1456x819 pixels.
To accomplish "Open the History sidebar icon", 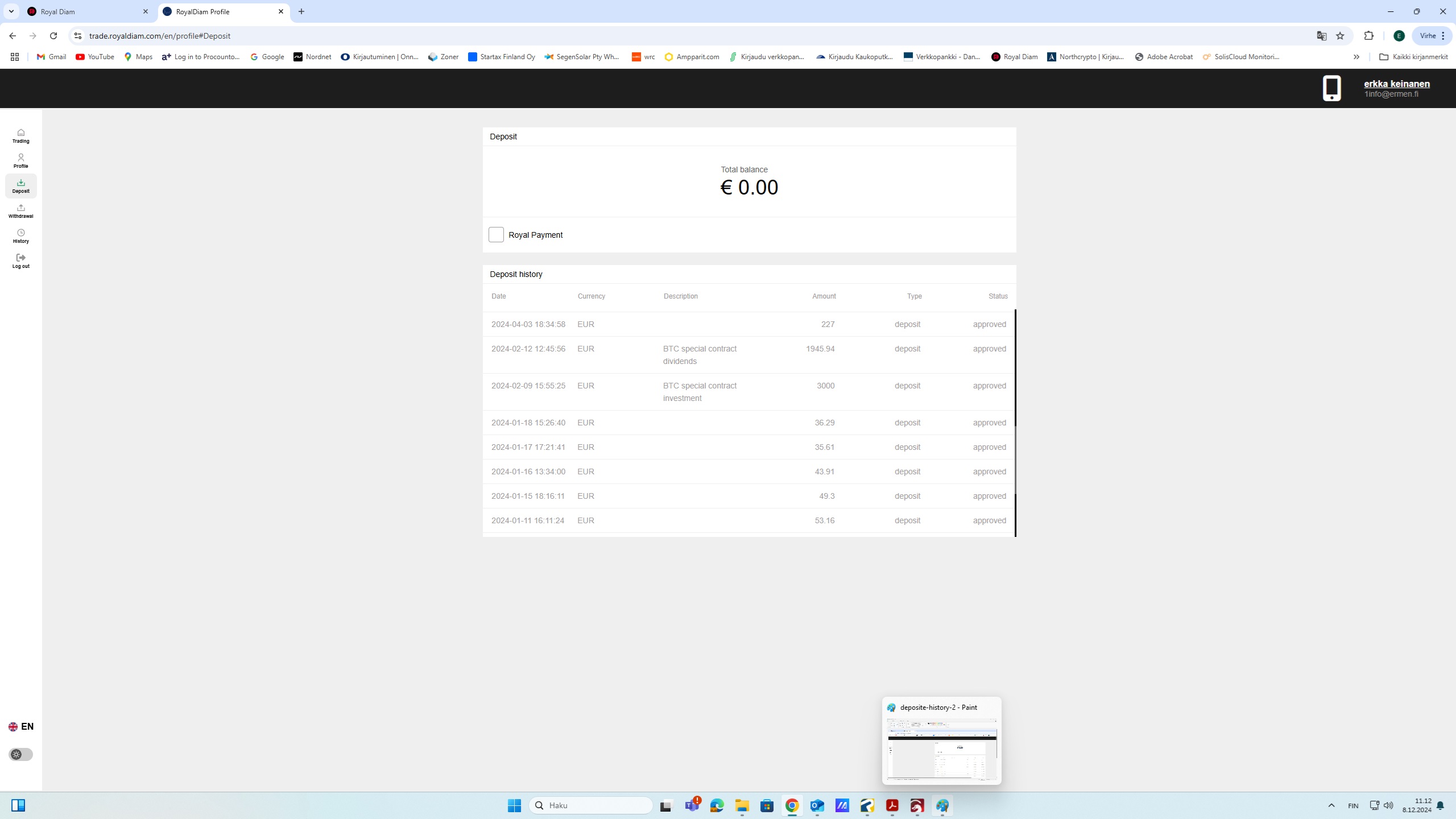I will coord(20,235).
